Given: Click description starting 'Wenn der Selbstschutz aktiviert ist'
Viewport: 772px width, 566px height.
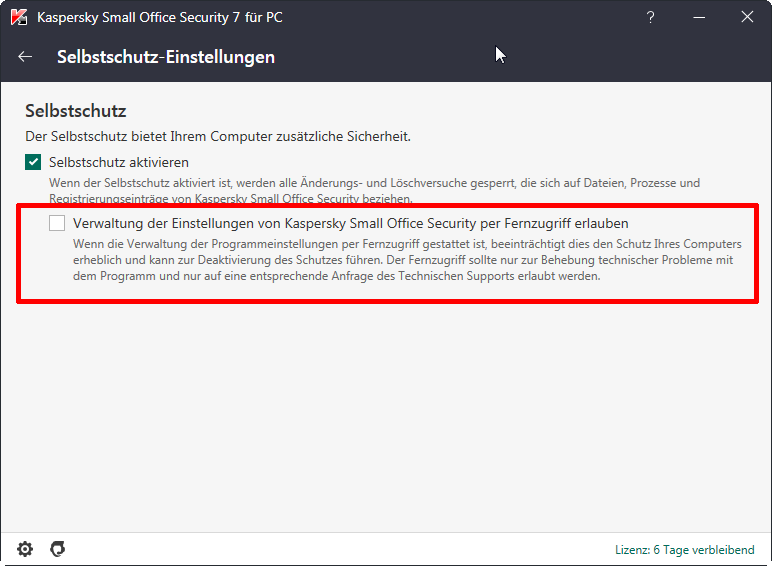Looking at the screenshot, I should click(374, 190).
